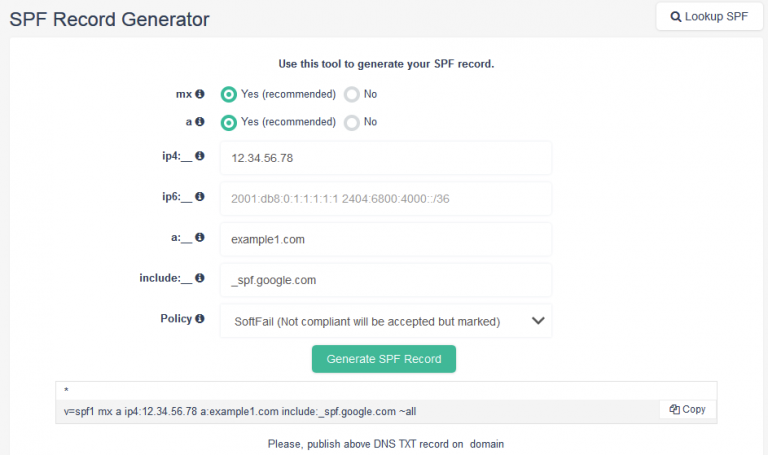This screenshot has width=768, height=455.
Task: Click the ip6 info icon
Action: coord(199,196)
